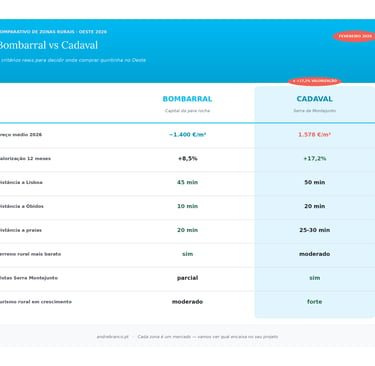Click Cadaval 50 min Lisboa distance

314,182
